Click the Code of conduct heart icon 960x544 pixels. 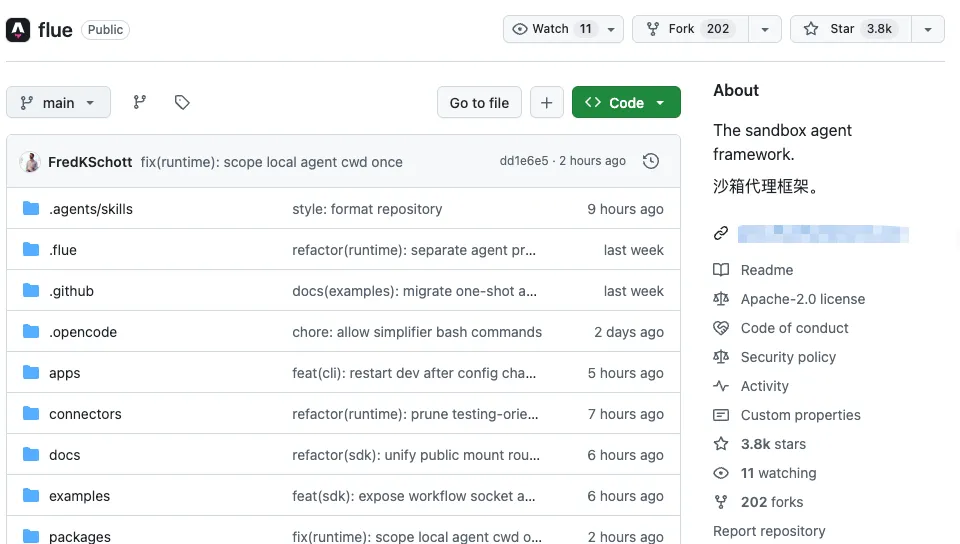(x=721, y=328)
